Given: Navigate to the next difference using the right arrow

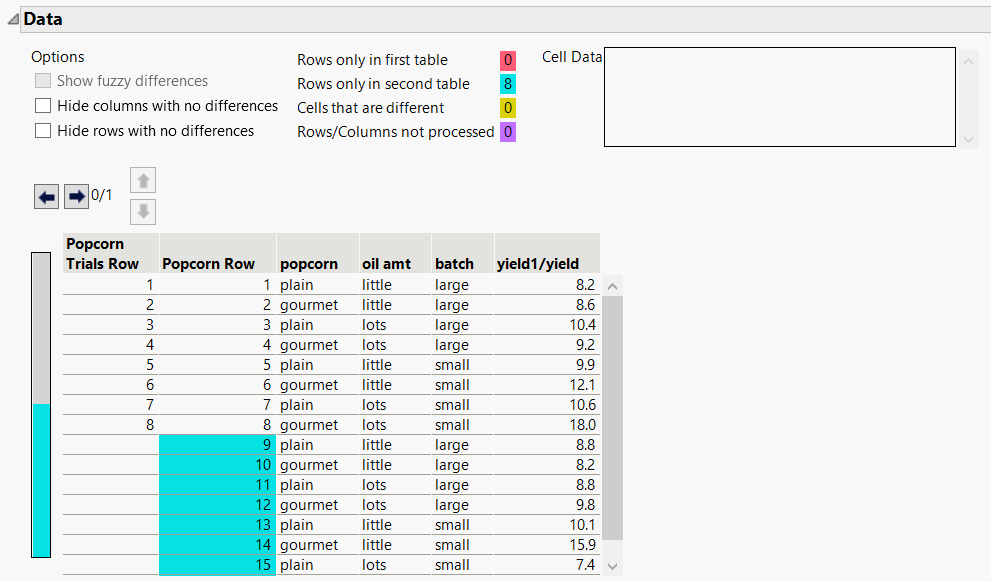Looking at the screenshot, I should pyautogui.click(x=76, y=196).
